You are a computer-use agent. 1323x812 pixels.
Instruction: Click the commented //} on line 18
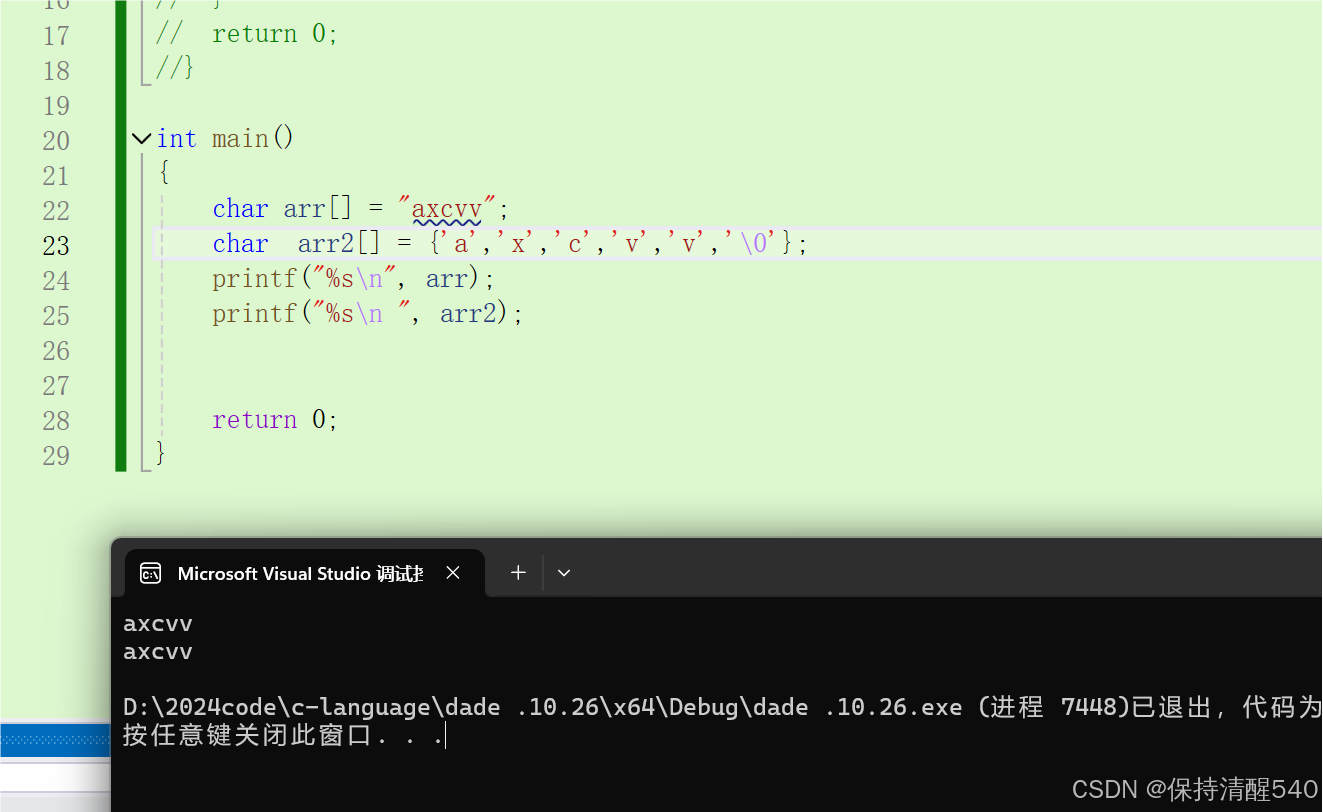pyautogui.click(x=173, y=68)
